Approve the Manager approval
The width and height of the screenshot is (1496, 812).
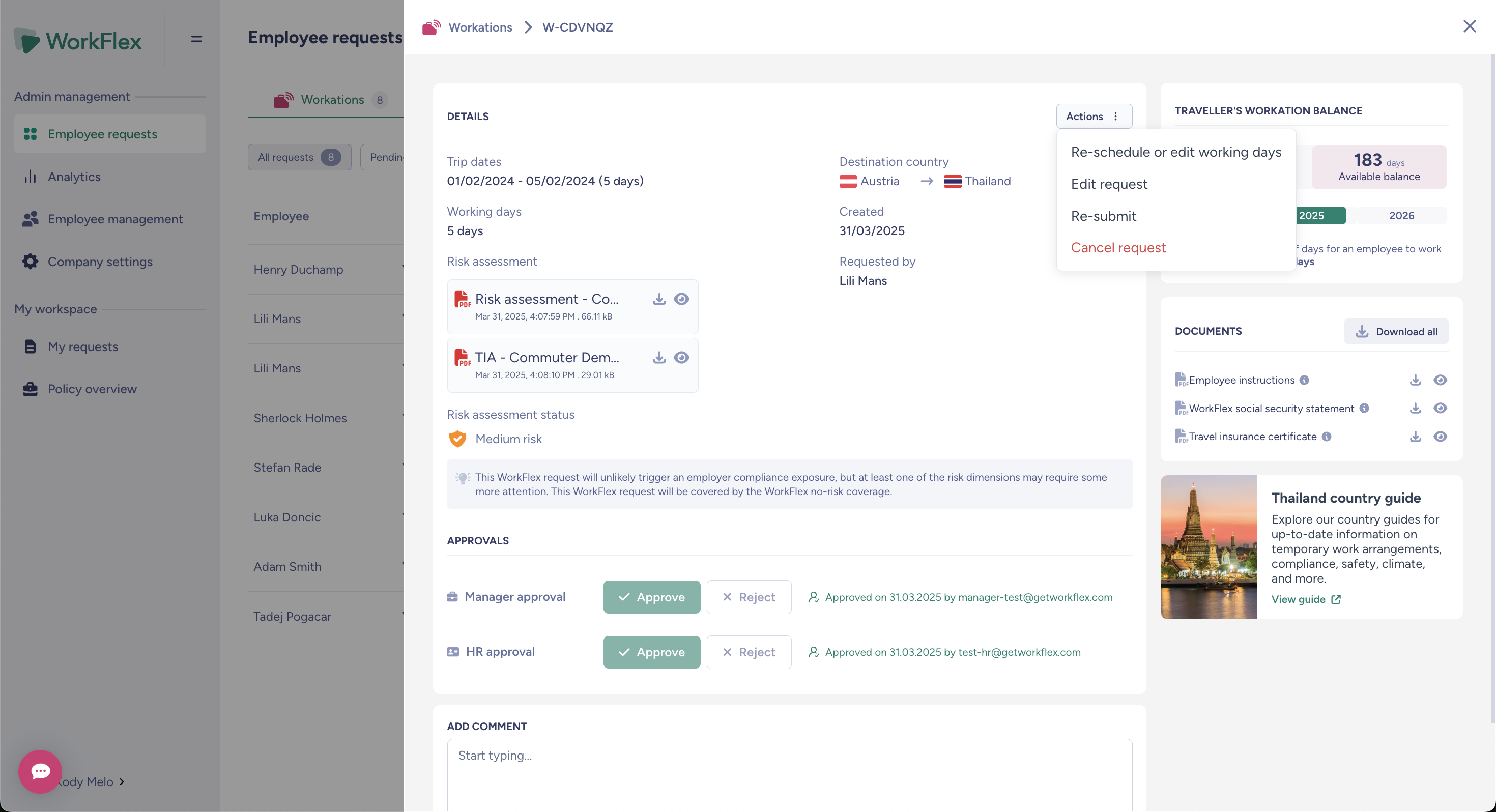pos(651,597)
